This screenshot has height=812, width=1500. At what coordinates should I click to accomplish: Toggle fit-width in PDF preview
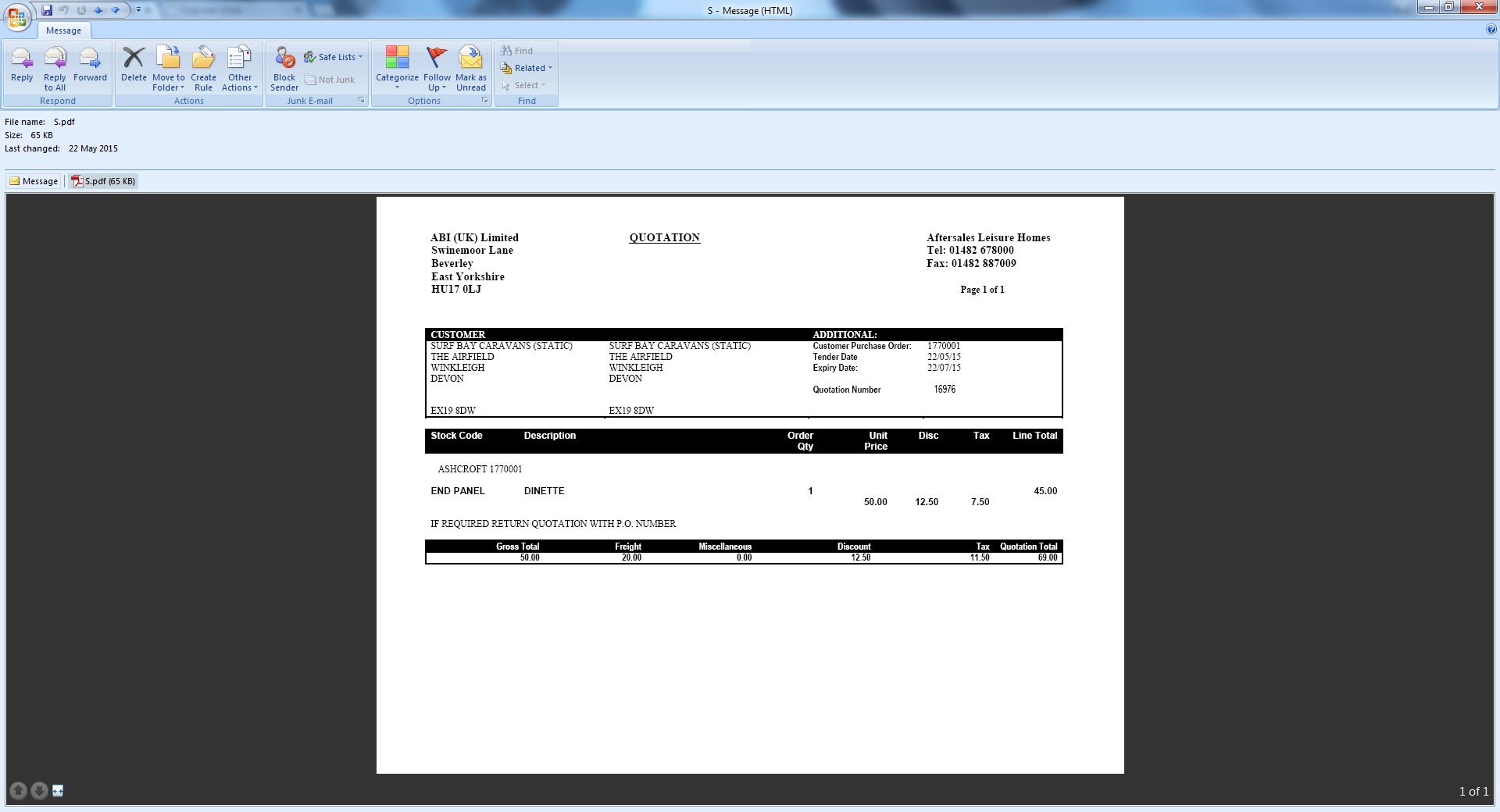58,791
